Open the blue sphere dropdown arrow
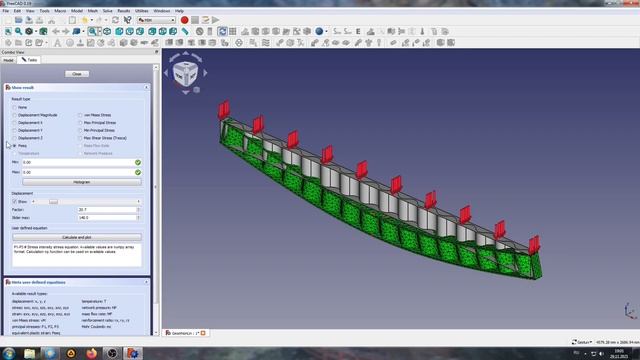 (326, 31)
